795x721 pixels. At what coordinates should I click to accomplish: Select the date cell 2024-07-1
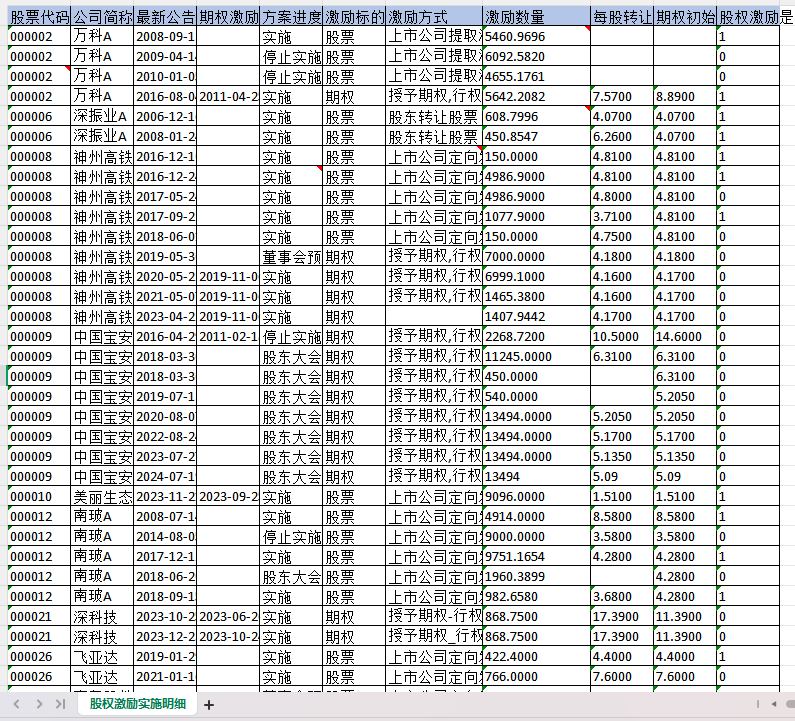165,477
